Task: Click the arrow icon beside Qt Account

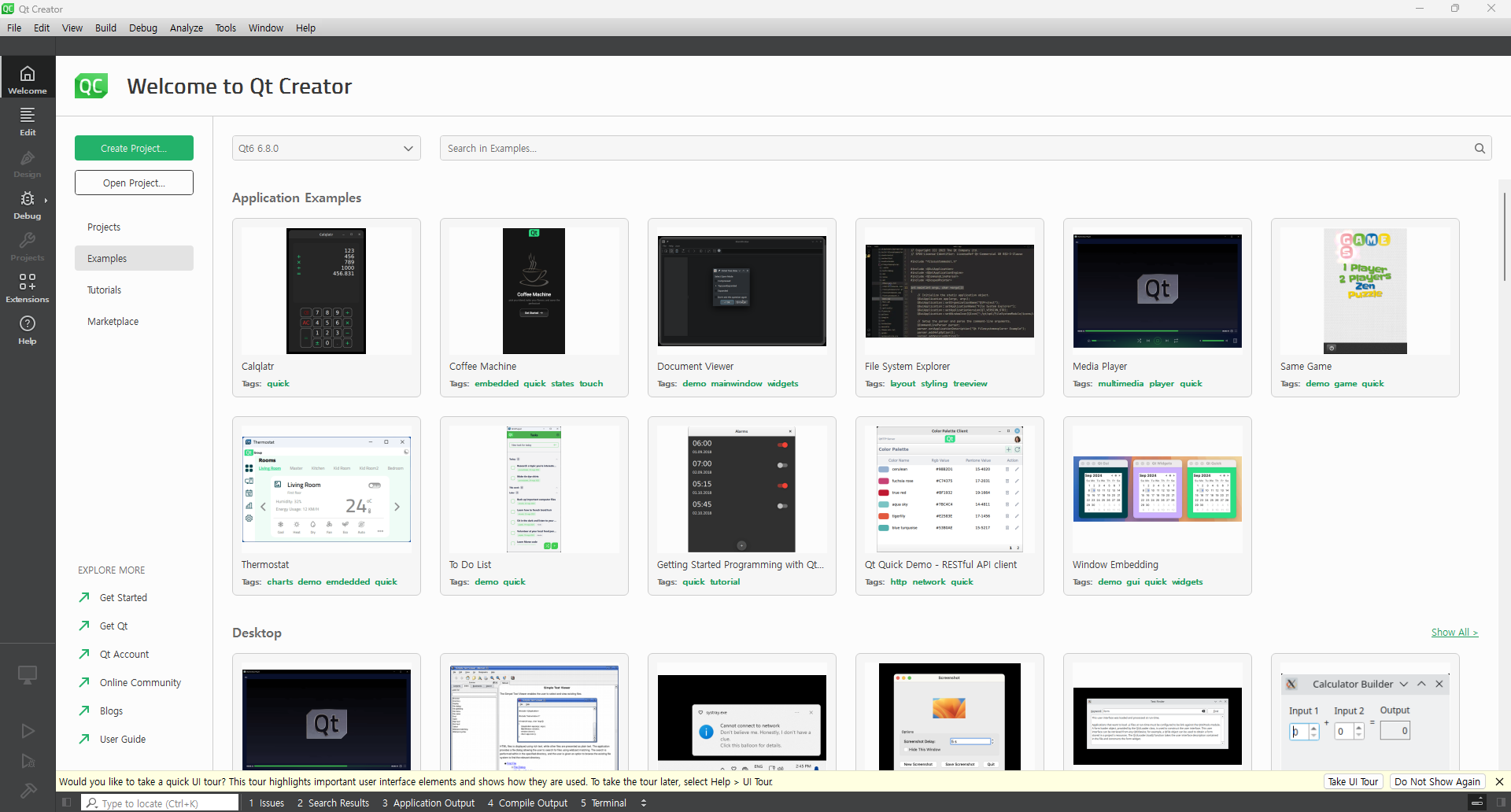Action: pyautogui.click(x=84, y=654)
